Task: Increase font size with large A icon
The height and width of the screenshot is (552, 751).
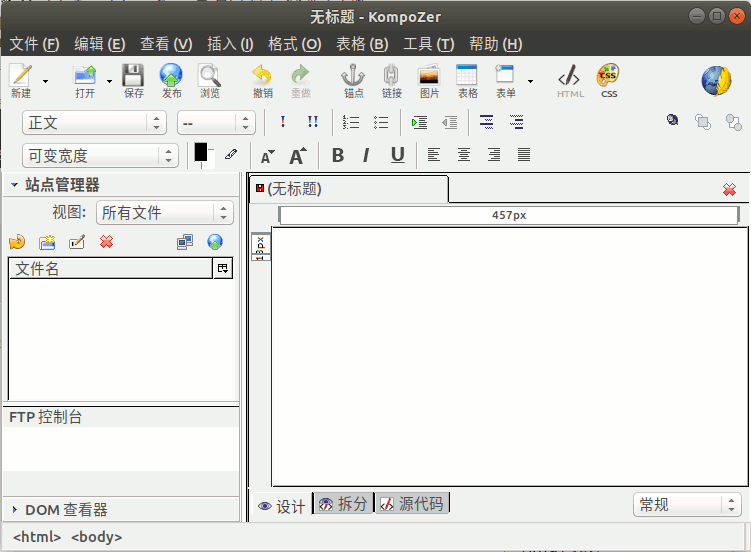Action: click(298, 156)
